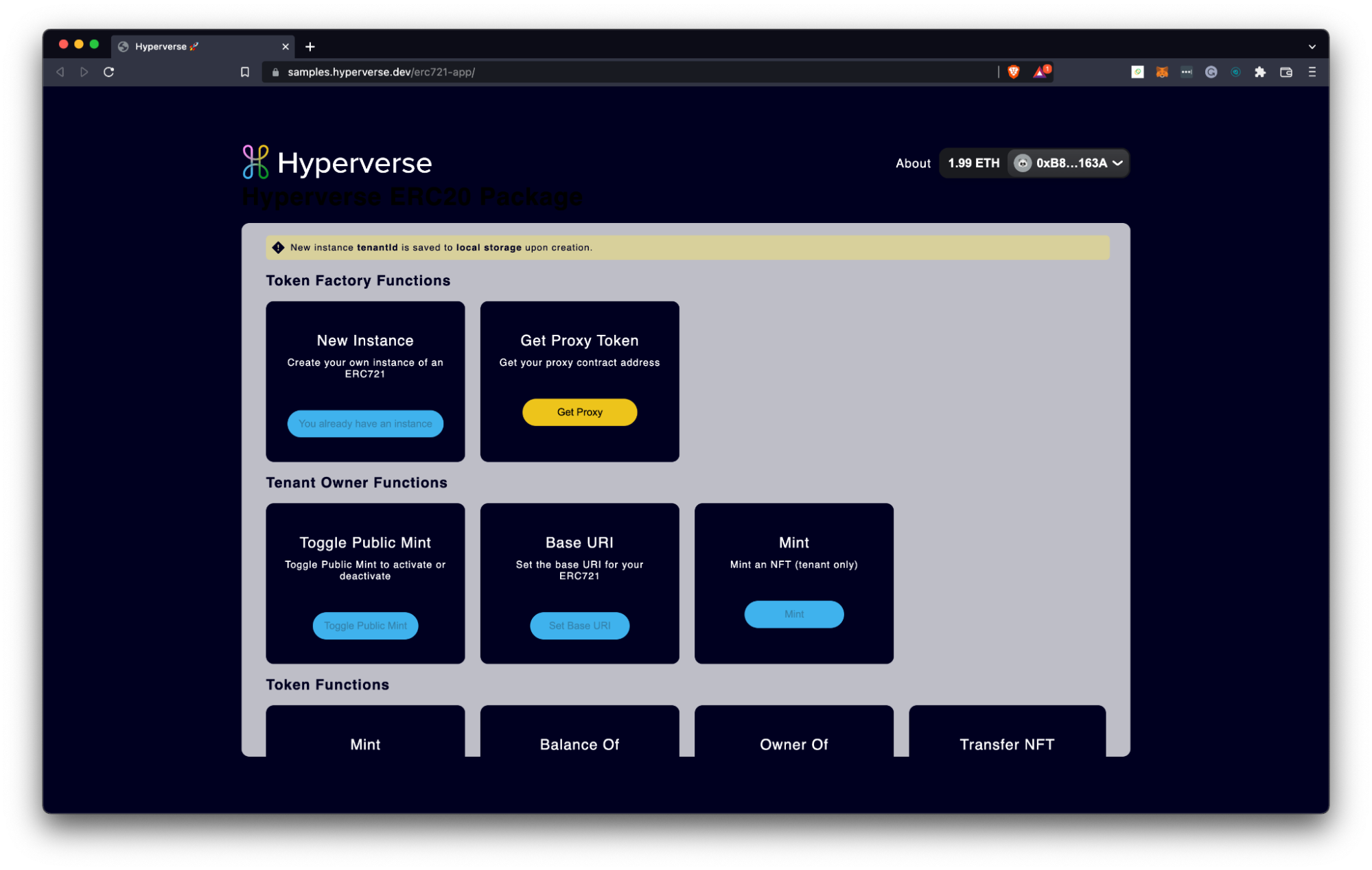Image resolution: width=1372 pixels, height=870 pixels.
Task: Click the Get Proxy button
Action: tap(579, 412)
